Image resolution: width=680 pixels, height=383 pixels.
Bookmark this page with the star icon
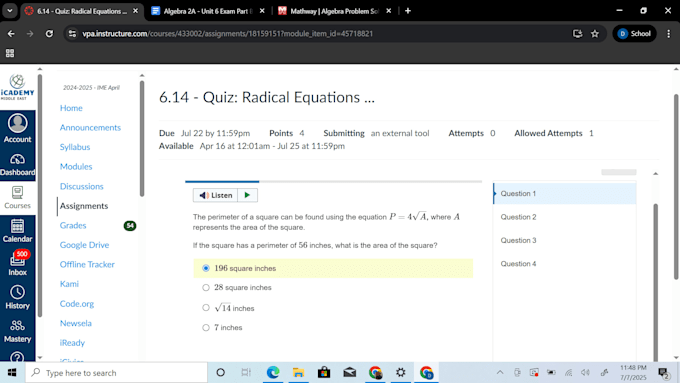tap(595, 33)
